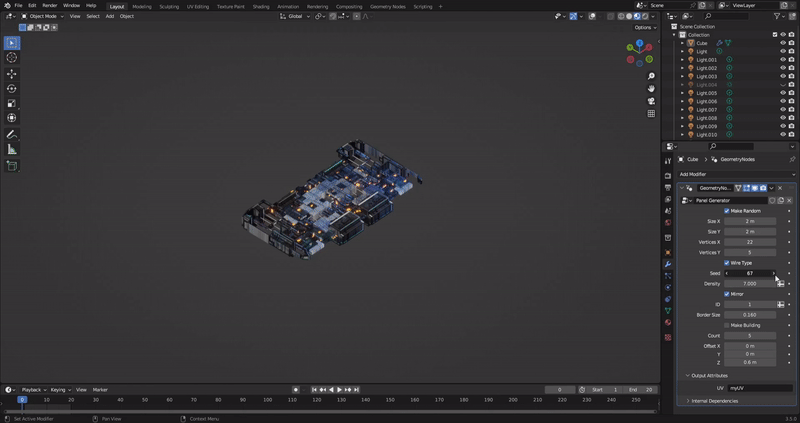
Task: Click the timeline End frame field
Action: click(640, 390)
